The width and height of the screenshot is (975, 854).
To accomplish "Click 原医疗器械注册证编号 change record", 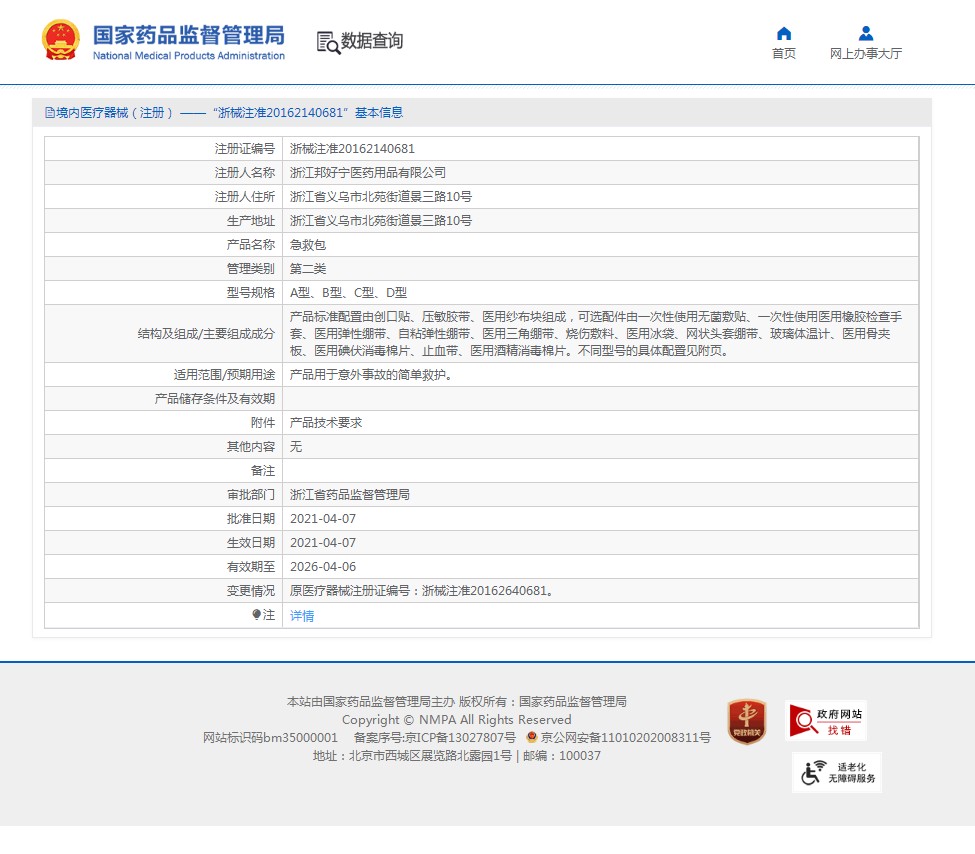I will coord(422,591).
